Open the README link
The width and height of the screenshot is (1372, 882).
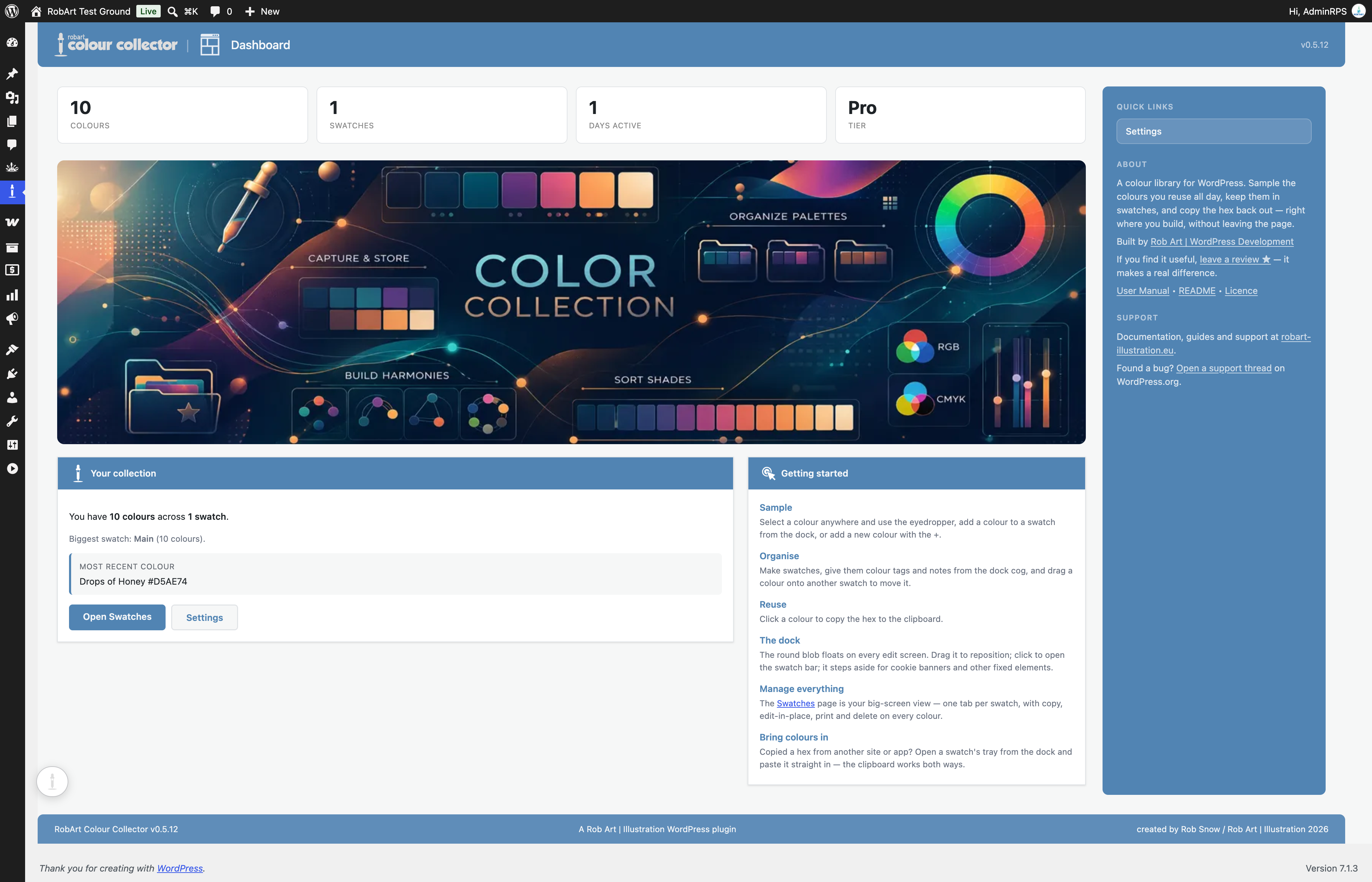point(1197,290)
